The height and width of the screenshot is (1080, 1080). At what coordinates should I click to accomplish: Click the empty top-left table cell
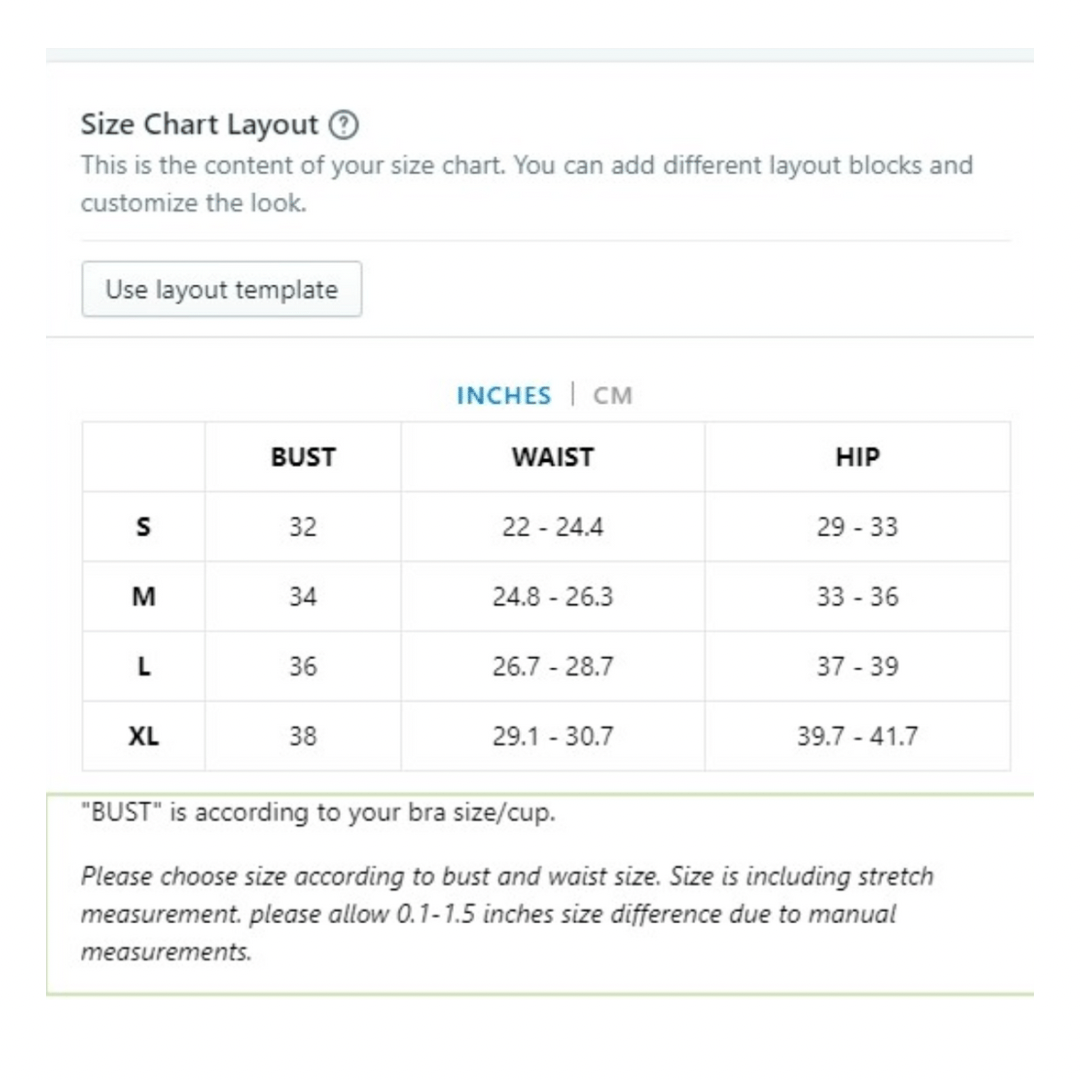pyautogui.click(x=144, y=458)
